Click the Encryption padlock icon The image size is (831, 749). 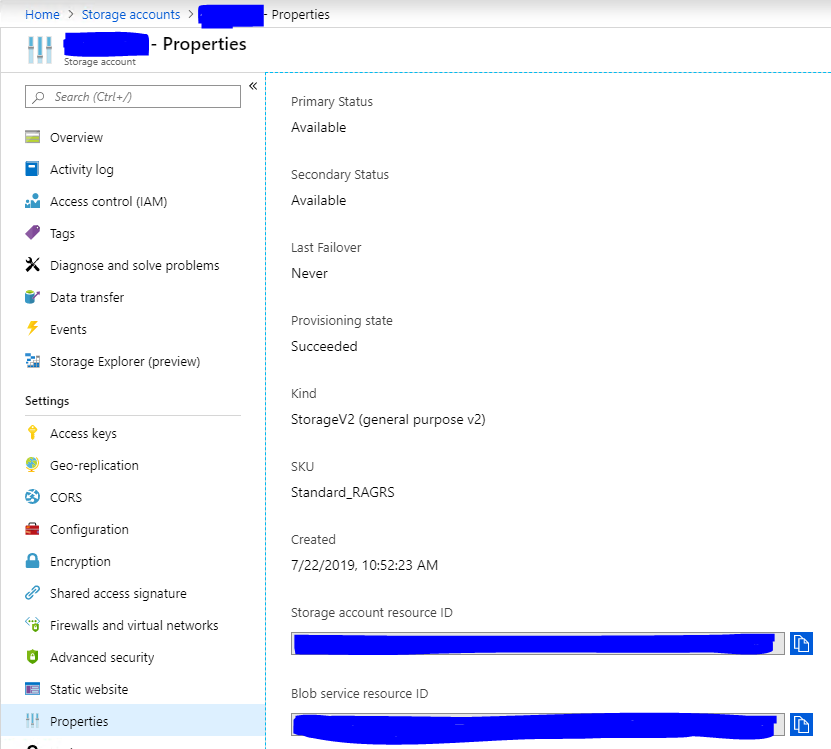(x=32, y=561)
